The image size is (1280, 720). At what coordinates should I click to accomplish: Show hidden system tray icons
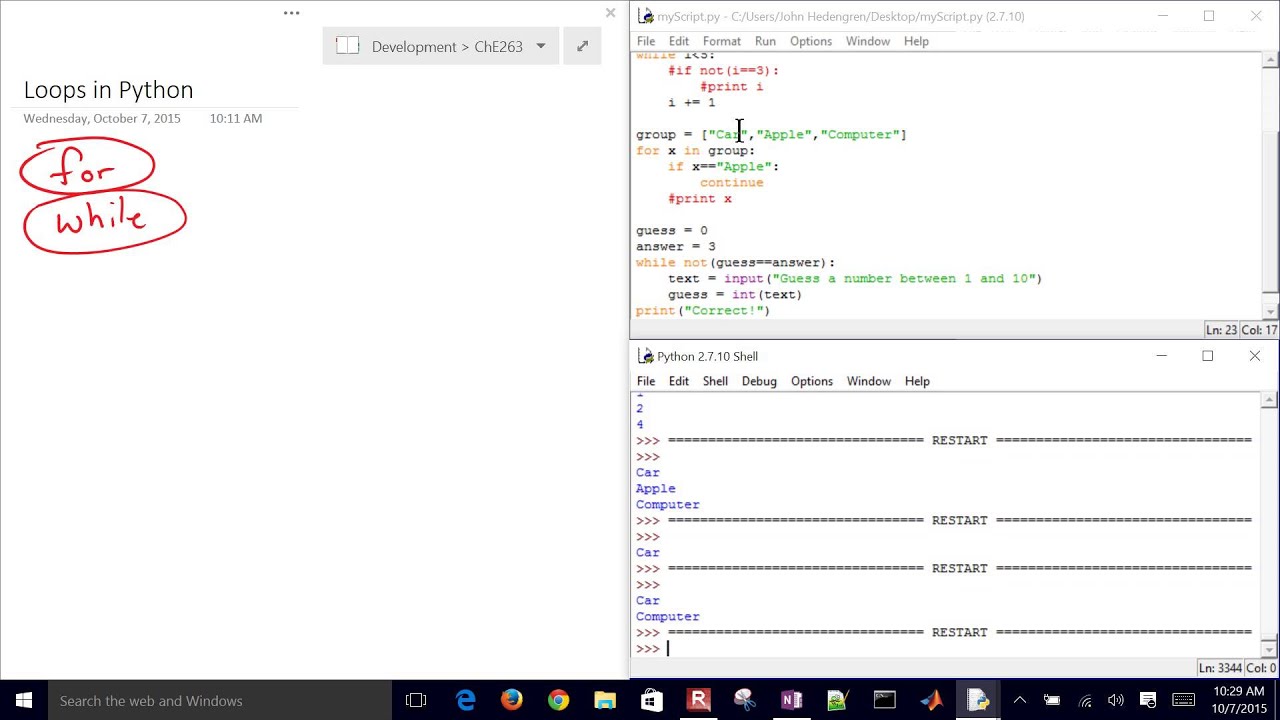coord(1020,700)
